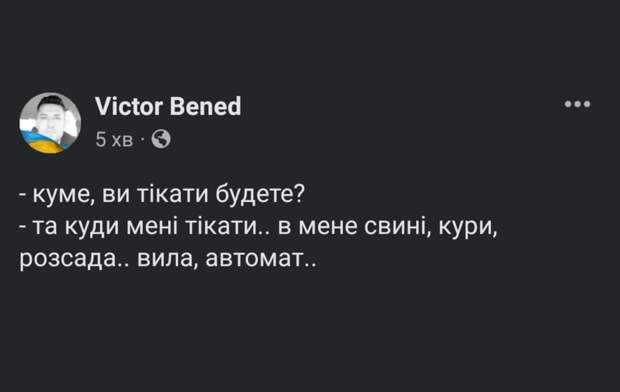620x392 pixels.
Task: Click the blue-yellow flag on the avatar
Action: (43, 142)
